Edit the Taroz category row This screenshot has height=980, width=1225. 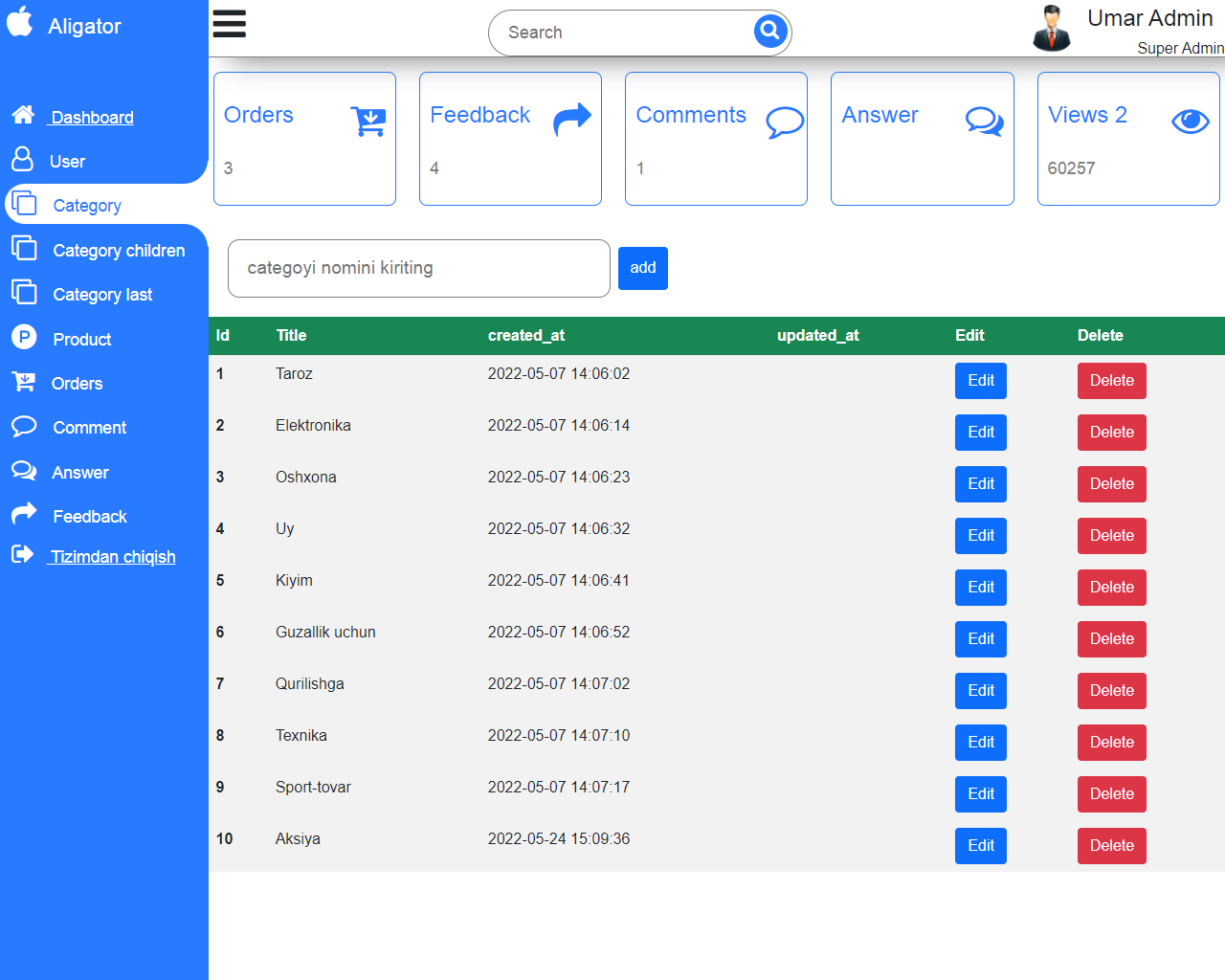pos(980,381)
